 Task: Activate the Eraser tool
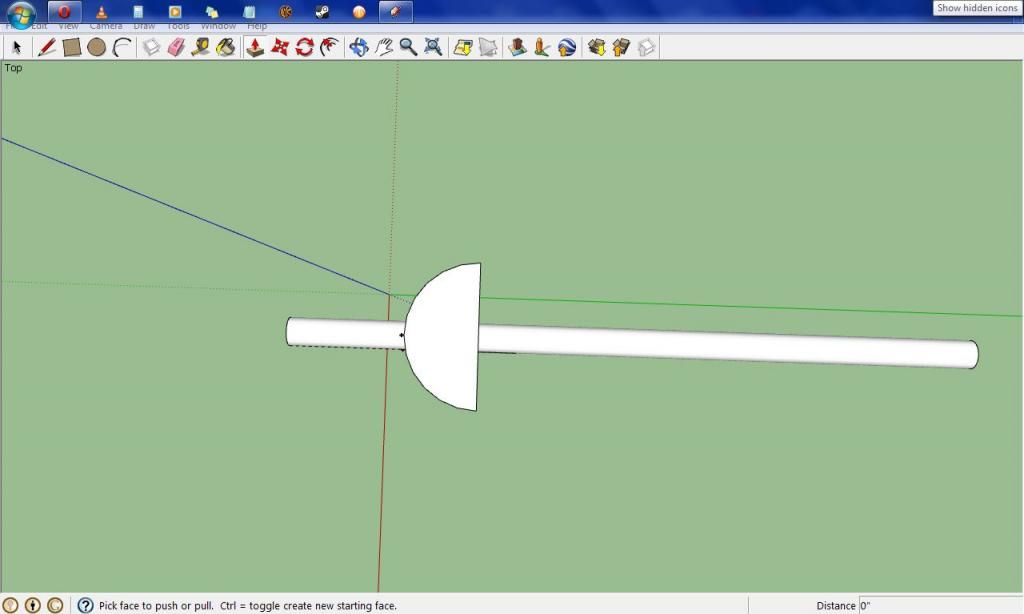click(x=176, y=47)
